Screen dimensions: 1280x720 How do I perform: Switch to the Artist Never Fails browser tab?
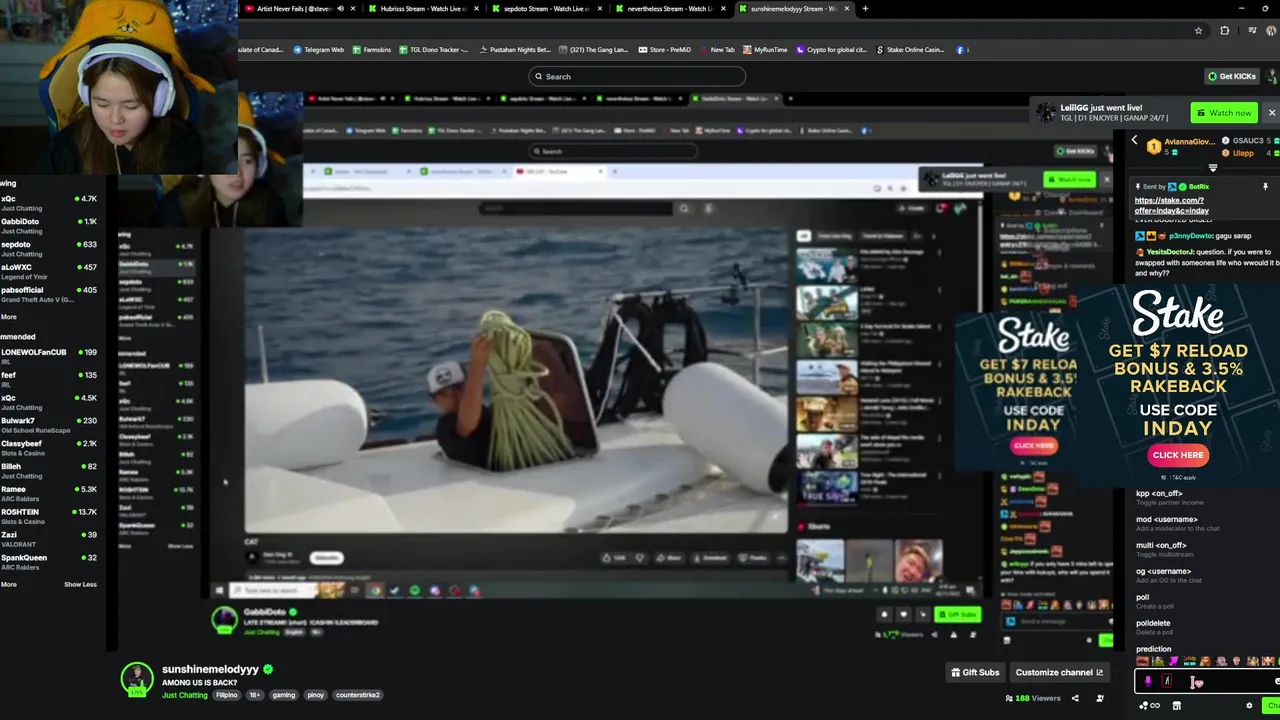(x=300, y=9)
